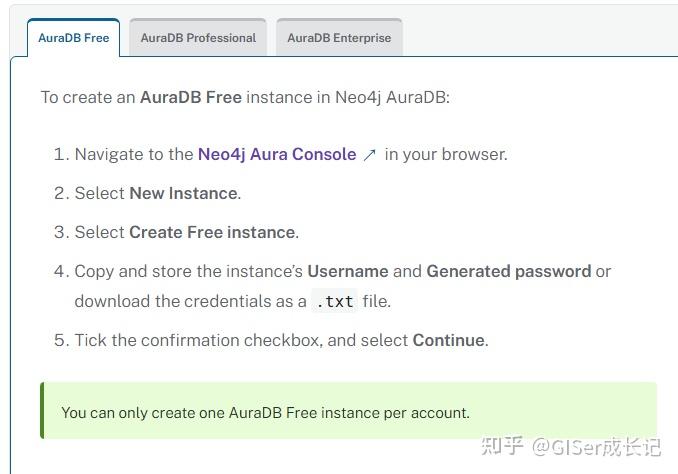Click the bold 'New Instance' text

pyautogui.click(x=184, y=193)
